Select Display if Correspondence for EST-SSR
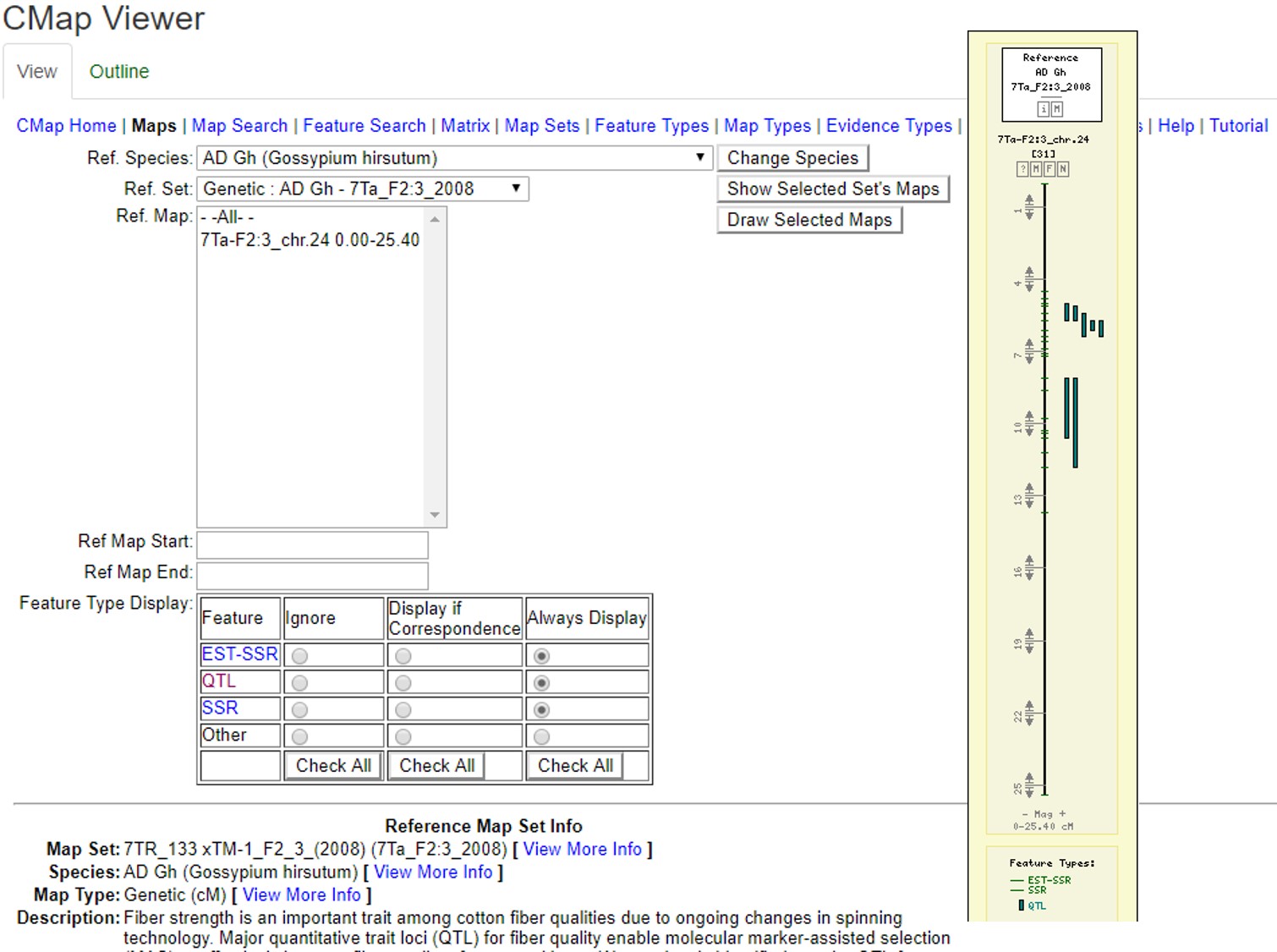The height and width of the screenshot is (952, 1277). (x=403, y=656)
